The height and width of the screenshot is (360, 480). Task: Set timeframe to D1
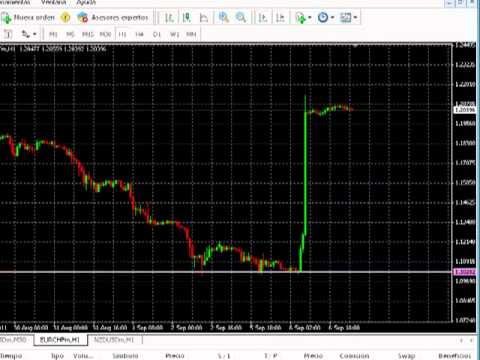(157, 34)
